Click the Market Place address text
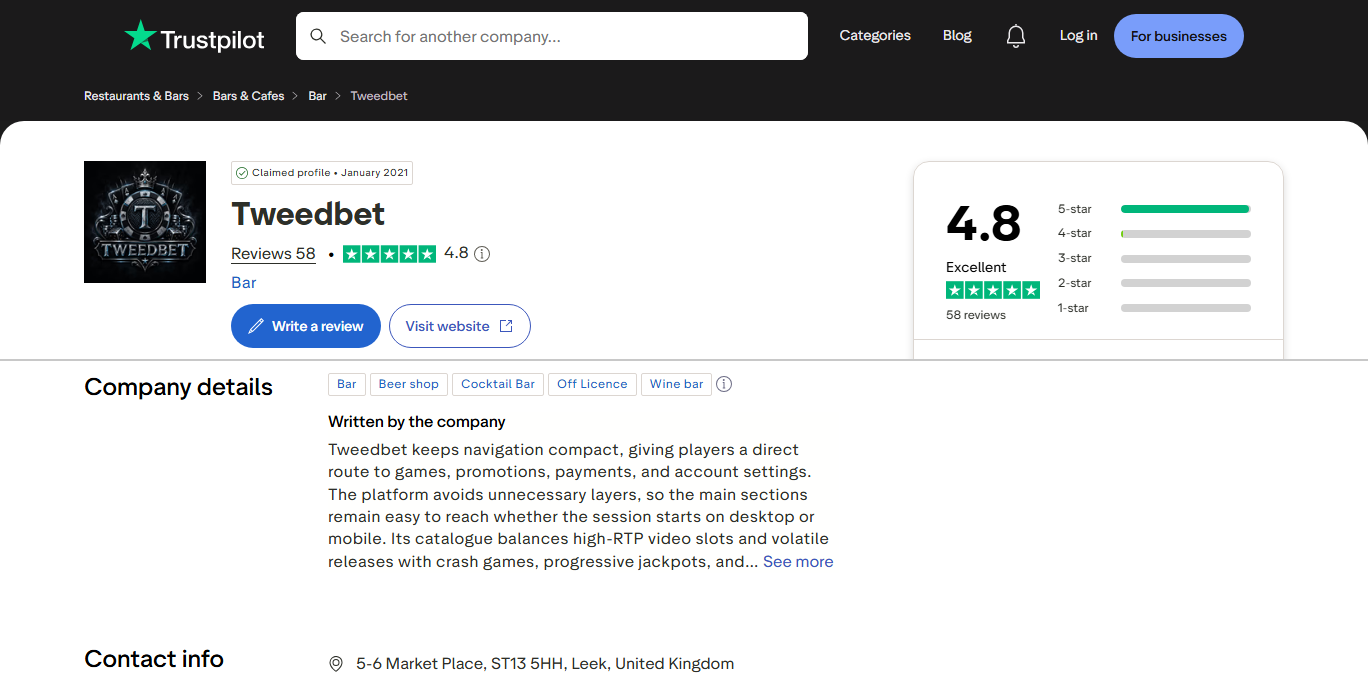Image resolution: width=1368 pixels, height=690 pixels. pyautogui.click(x=545, y=664)
